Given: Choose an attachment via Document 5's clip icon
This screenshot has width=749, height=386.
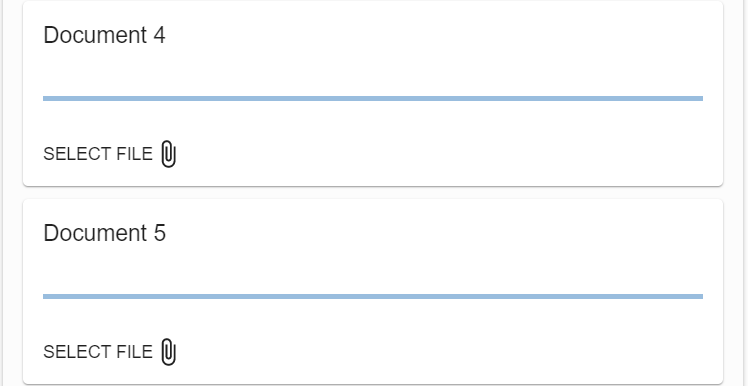Looking at the screenshot, I should pos(168,352).
